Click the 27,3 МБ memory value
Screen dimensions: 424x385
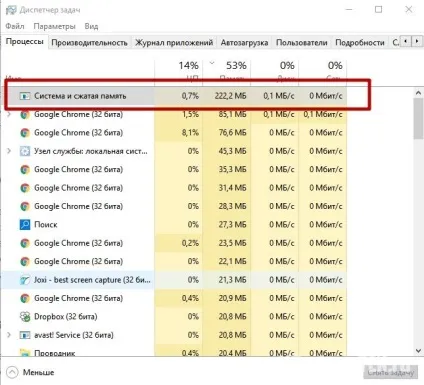[233, 225]
